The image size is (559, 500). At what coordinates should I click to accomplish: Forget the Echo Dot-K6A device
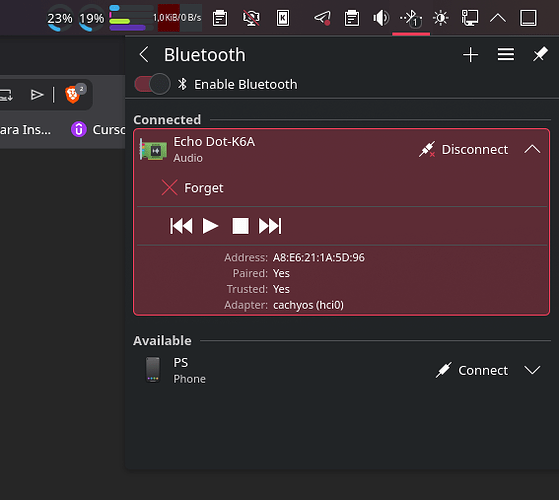[x=193, y=188]
